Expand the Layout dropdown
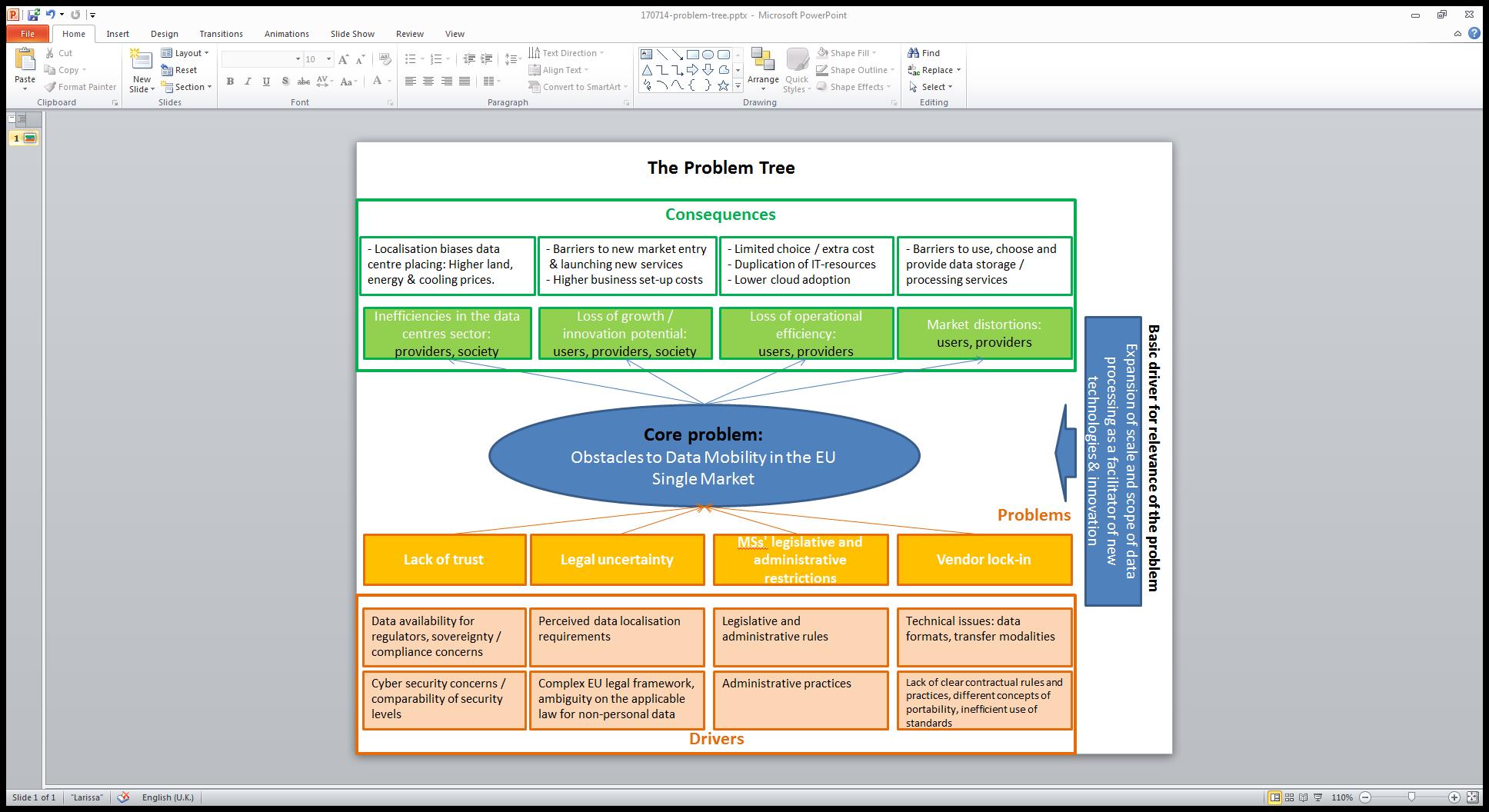This screenshot has height=812, width=1489. tap(185, 53)
